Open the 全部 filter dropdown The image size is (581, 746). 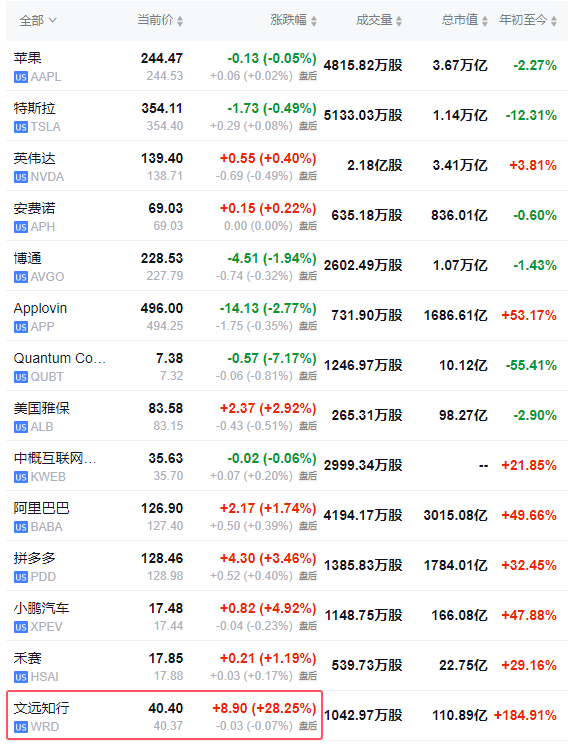[38, 20]
